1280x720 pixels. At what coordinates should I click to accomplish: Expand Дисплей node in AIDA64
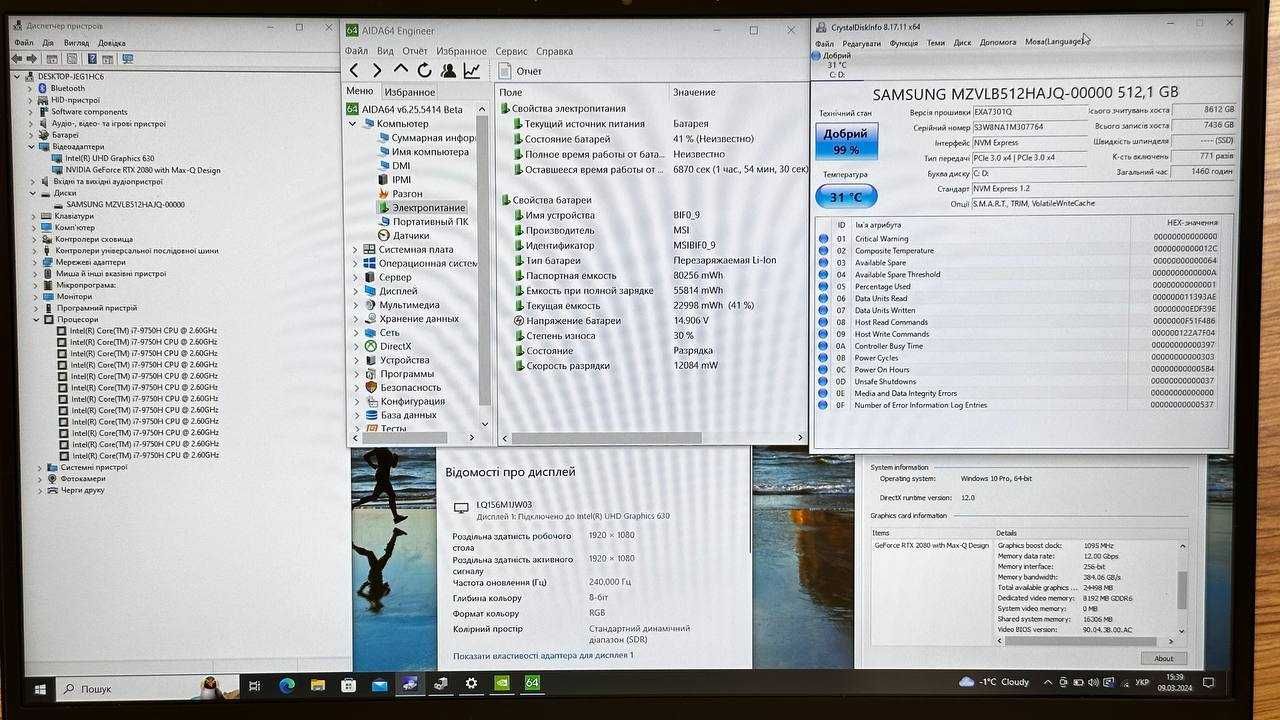(x=354, y=291)
